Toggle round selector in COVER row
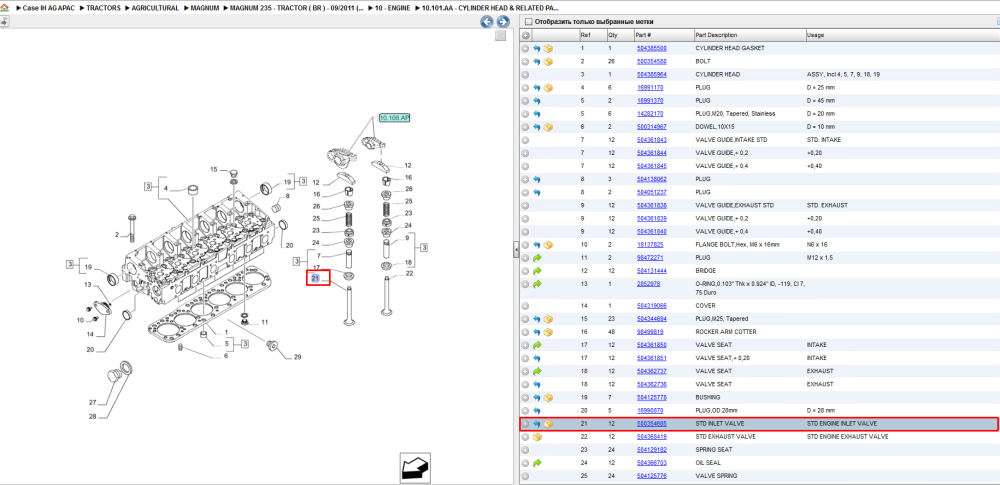This screenshot has width=1000, height=485. [526, 306]
